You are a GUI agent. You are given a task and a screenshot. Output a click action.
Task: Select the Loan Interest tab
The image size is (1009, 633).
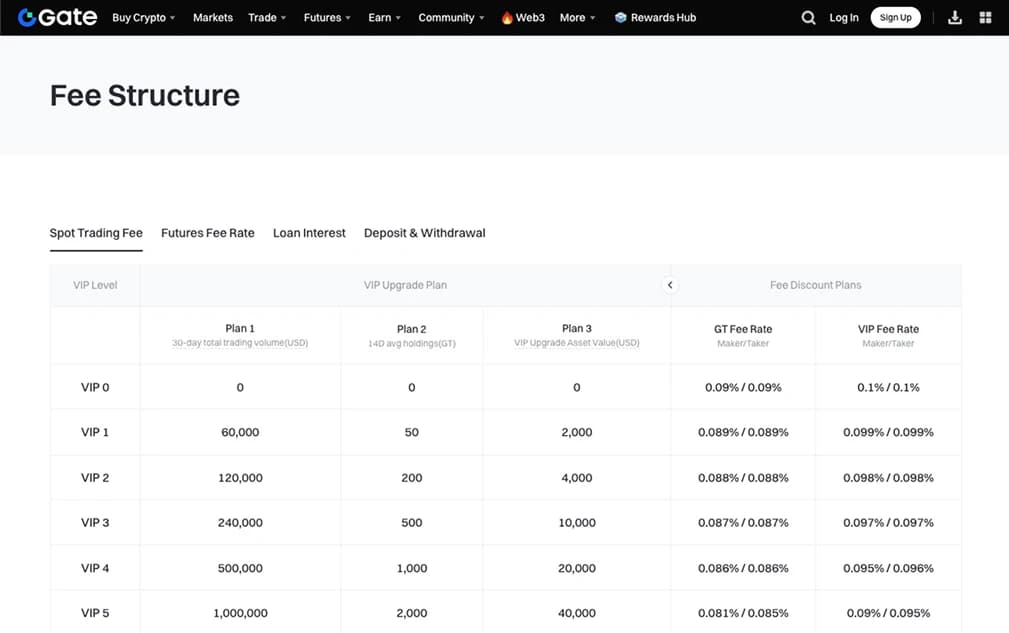(309, 233)
